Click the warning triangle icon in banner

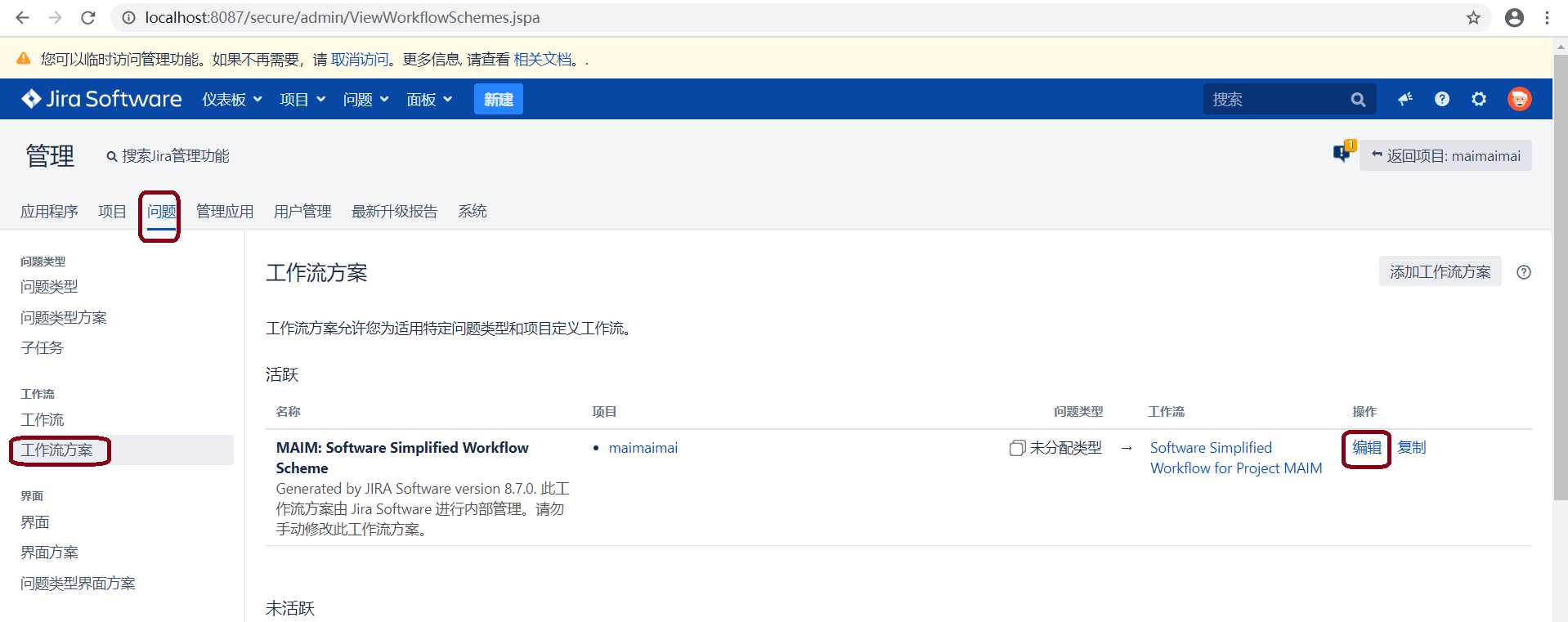pos(24,59)
